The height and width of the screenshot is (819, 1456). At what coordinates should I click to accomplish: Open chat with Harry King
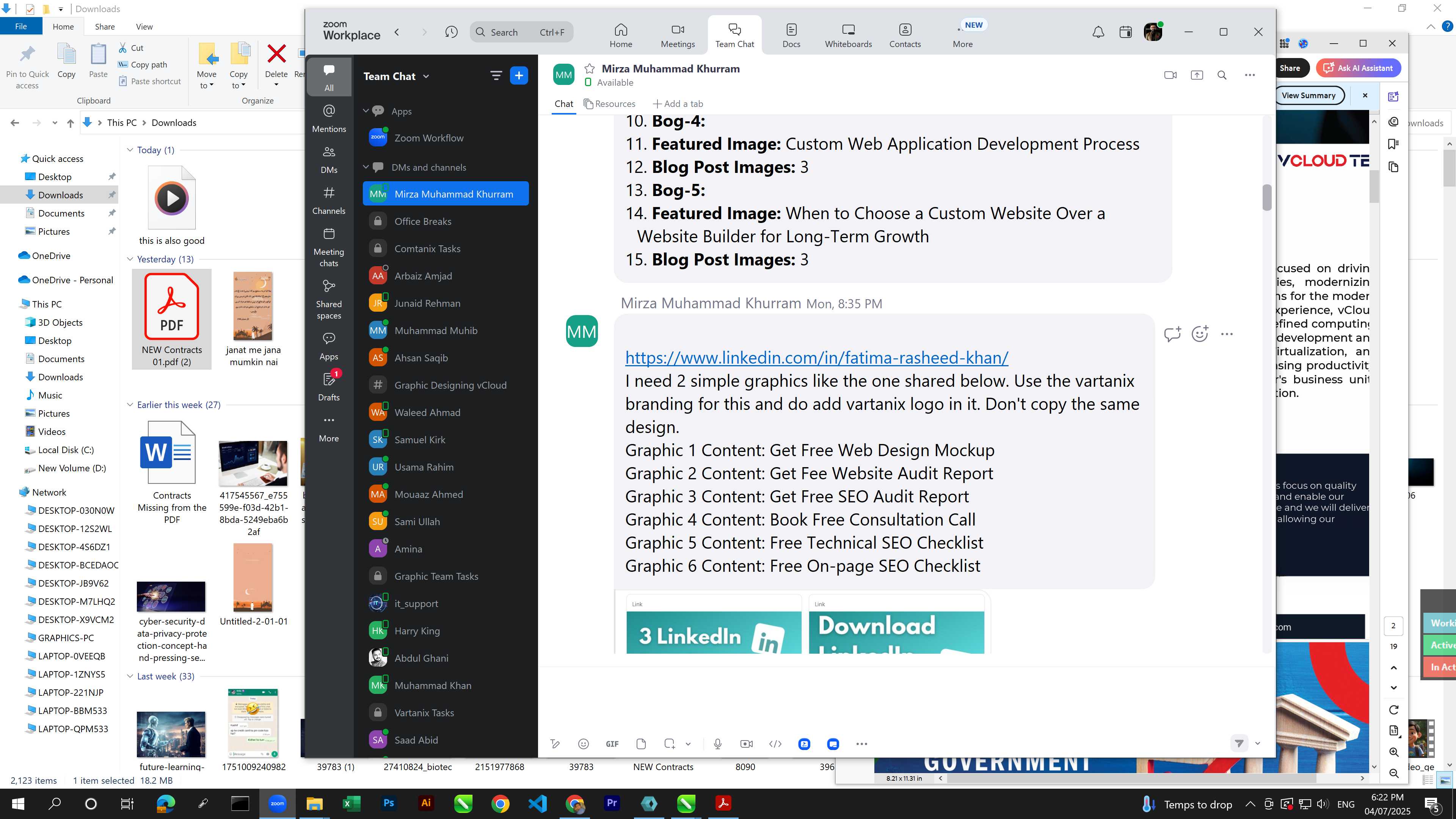click(x=446, y=631)
